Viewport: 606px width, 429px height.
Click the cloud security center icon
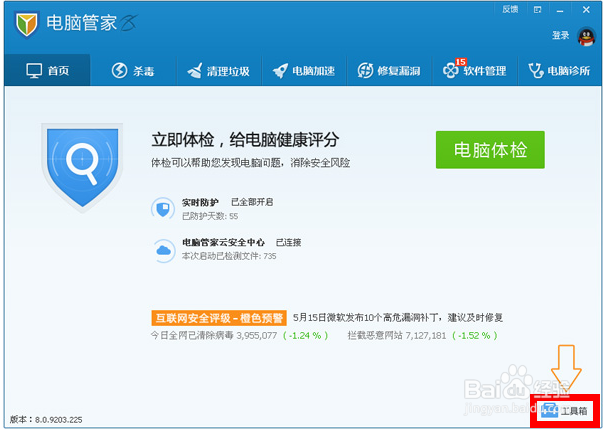[x=163, y=250]
